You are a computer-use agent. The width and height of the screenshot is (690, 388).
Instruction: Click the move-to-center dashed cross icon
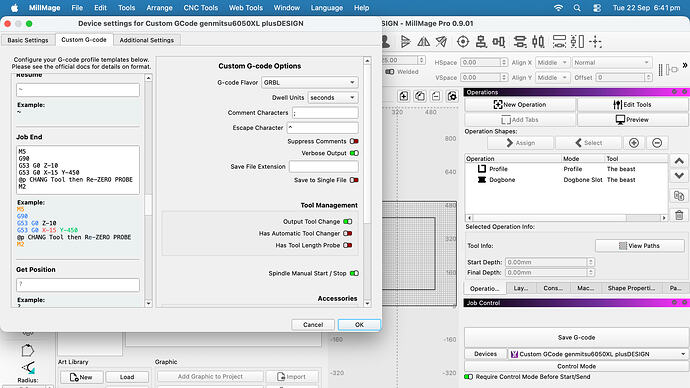595,42
